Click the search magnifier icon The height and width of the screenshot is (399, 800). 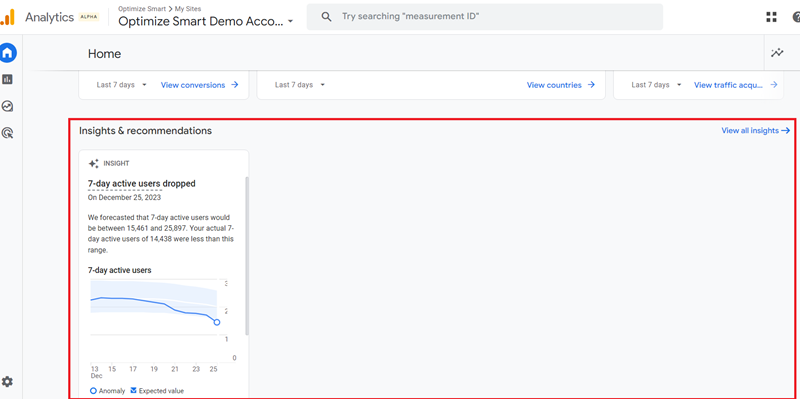click(x=327, y=16)
